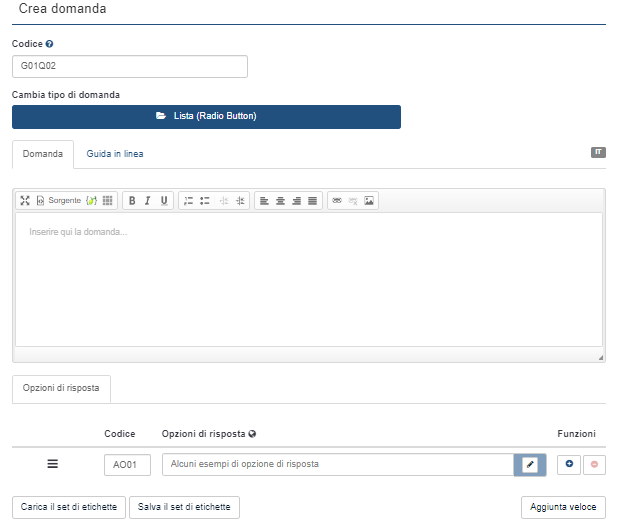
Task: Insert a hyperlink in editor
Action: click(x=337, y=201)
